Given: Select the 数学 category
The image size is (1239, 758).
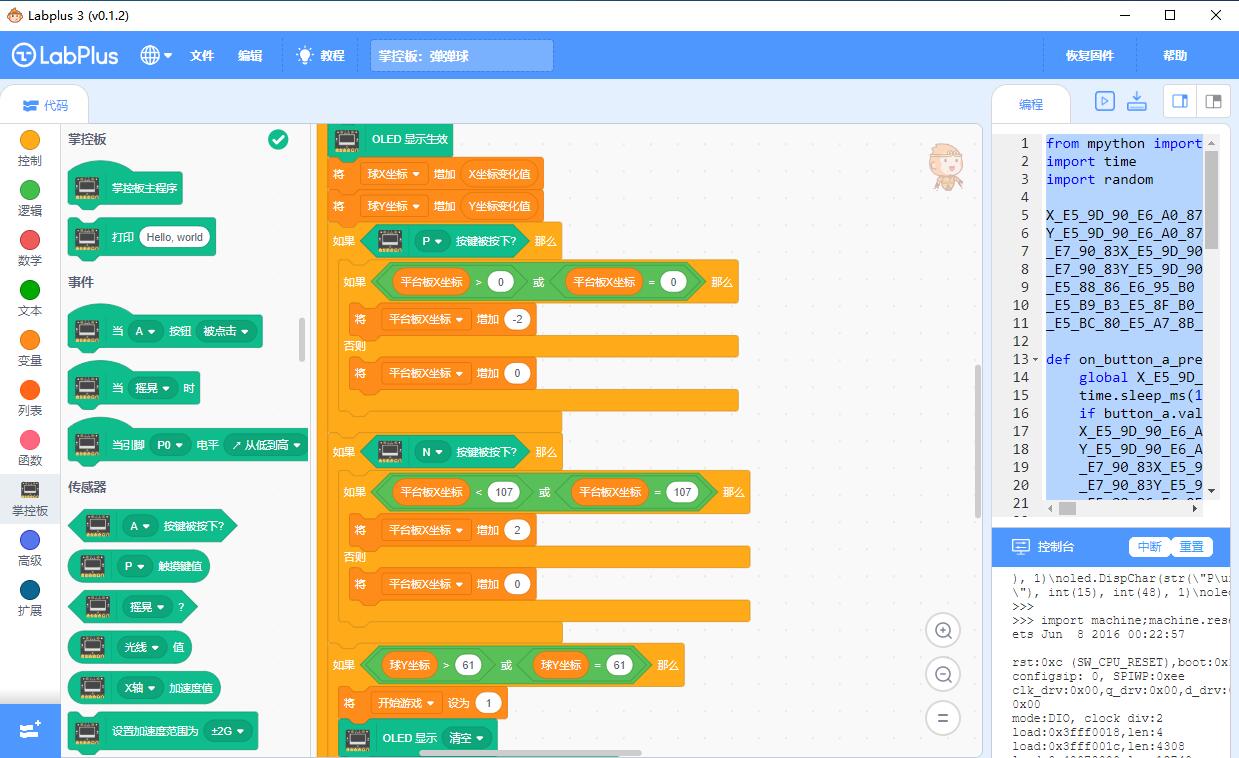Looking at the screenshot, I should (30, 248).
